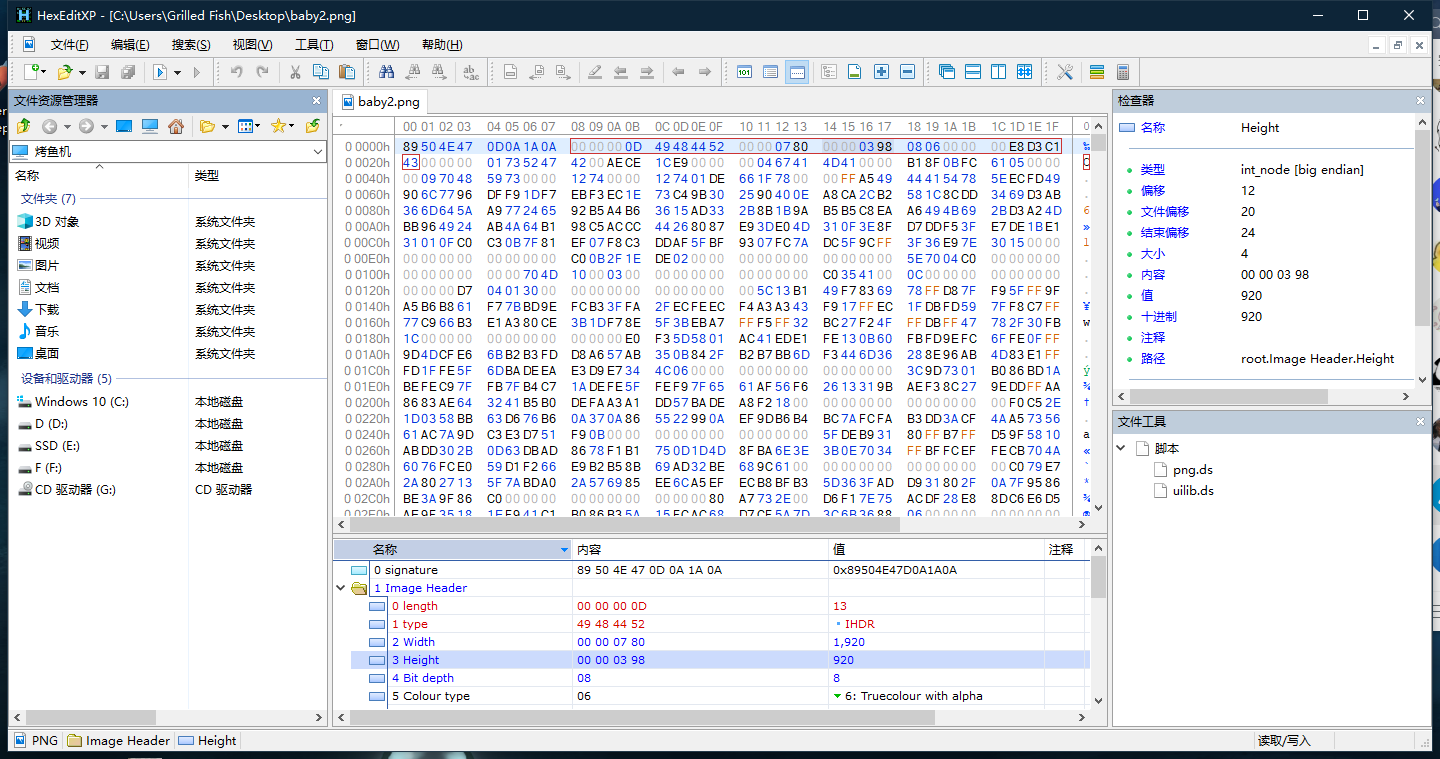The width and height of the screenshot is (1440, 759).
Task: Open the calculator tool in toolbar
Action: point(1123,72)
